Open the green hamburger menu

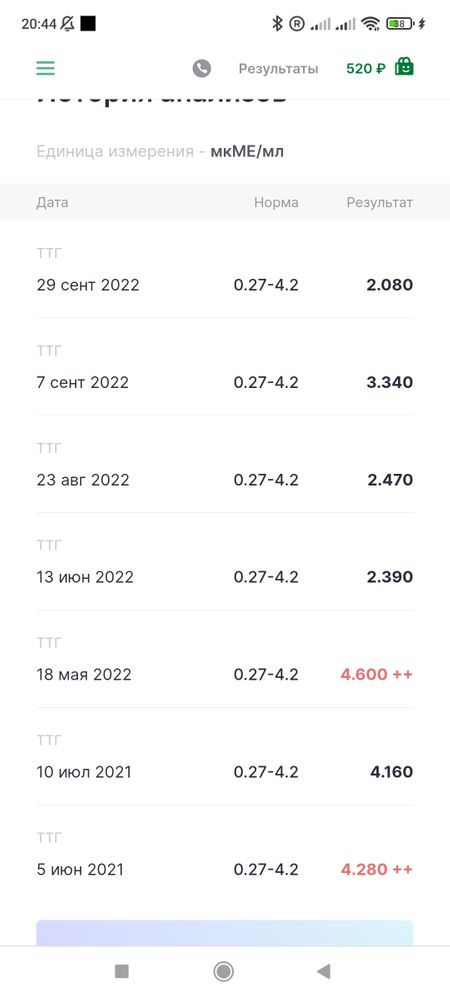point(45,68)
